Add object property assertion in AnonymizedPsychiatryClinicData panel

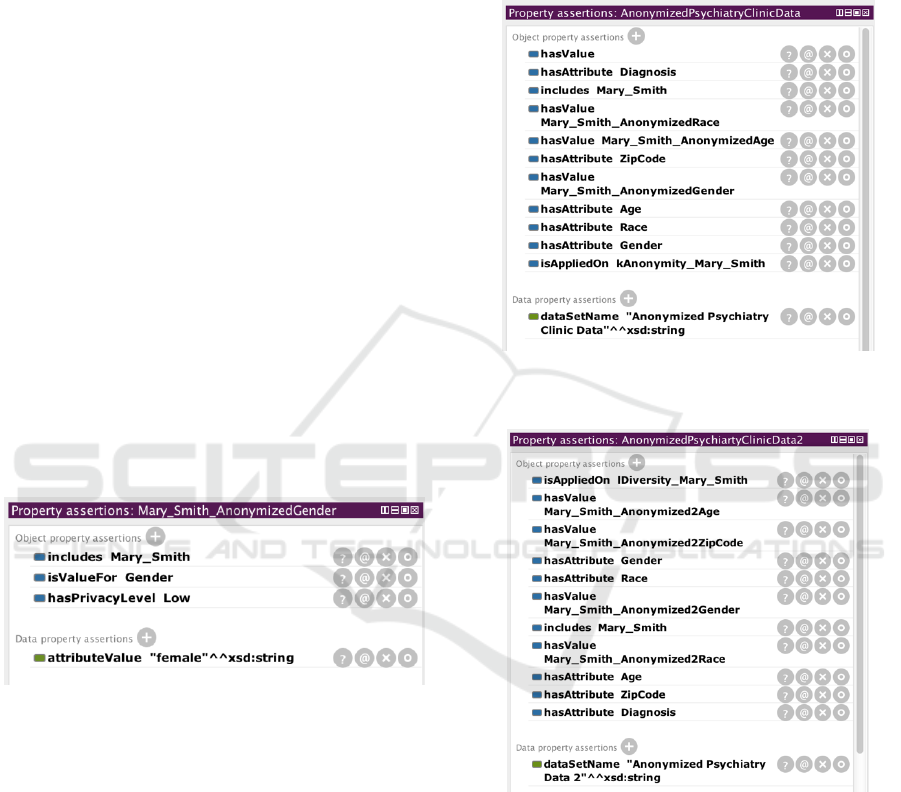636,36
